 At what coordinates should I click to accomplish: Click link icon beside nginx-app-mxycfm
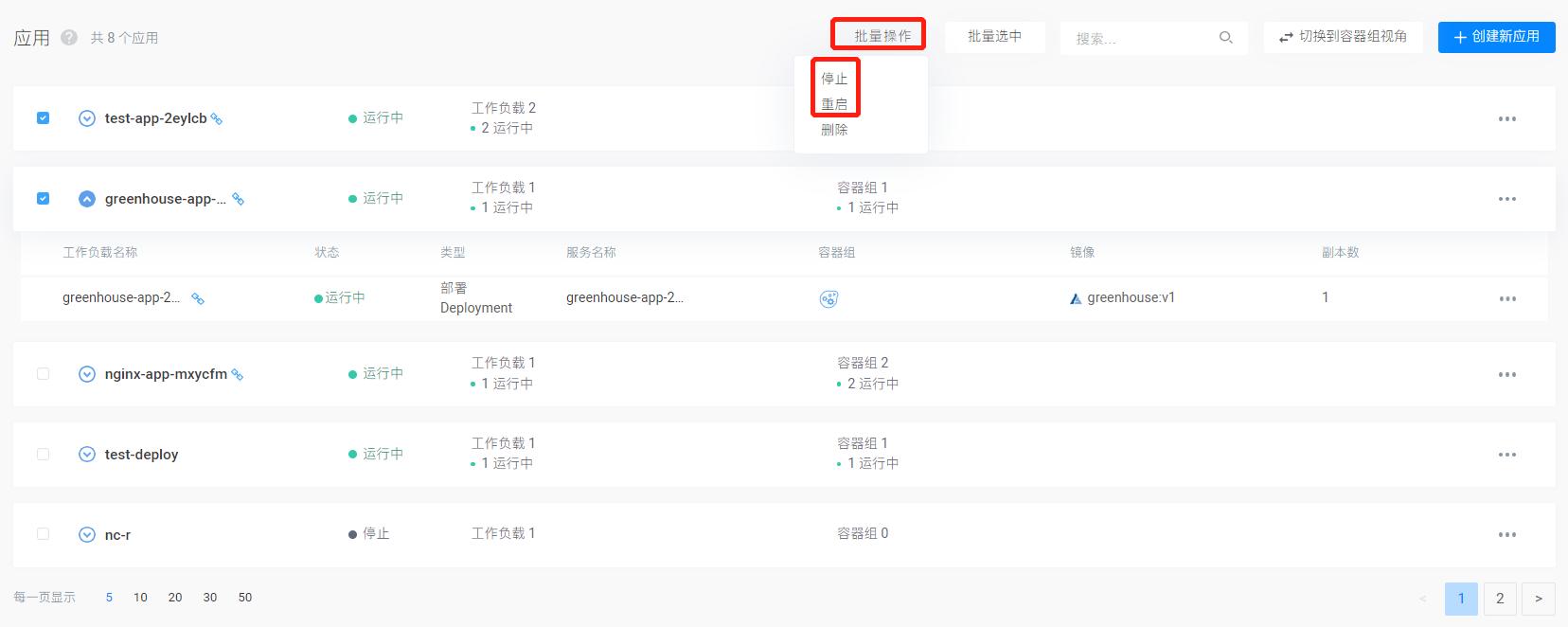click(238, 375)
